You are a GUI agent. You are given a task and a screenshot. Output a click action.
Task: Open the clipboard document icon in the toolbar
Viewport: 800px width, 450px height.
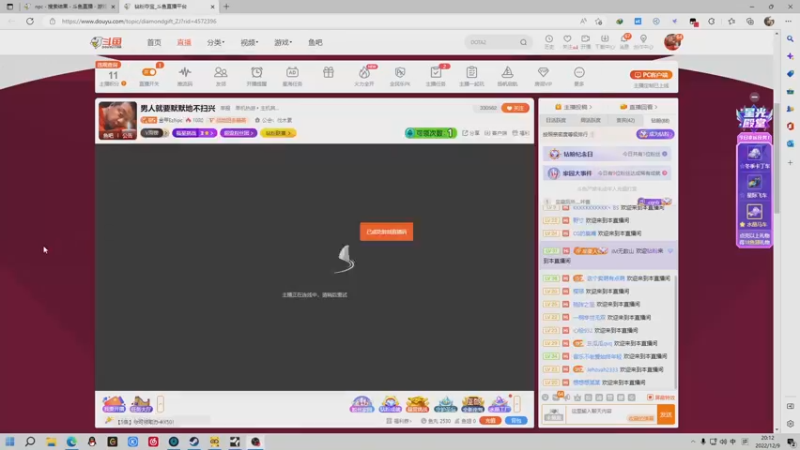[471, 72]
